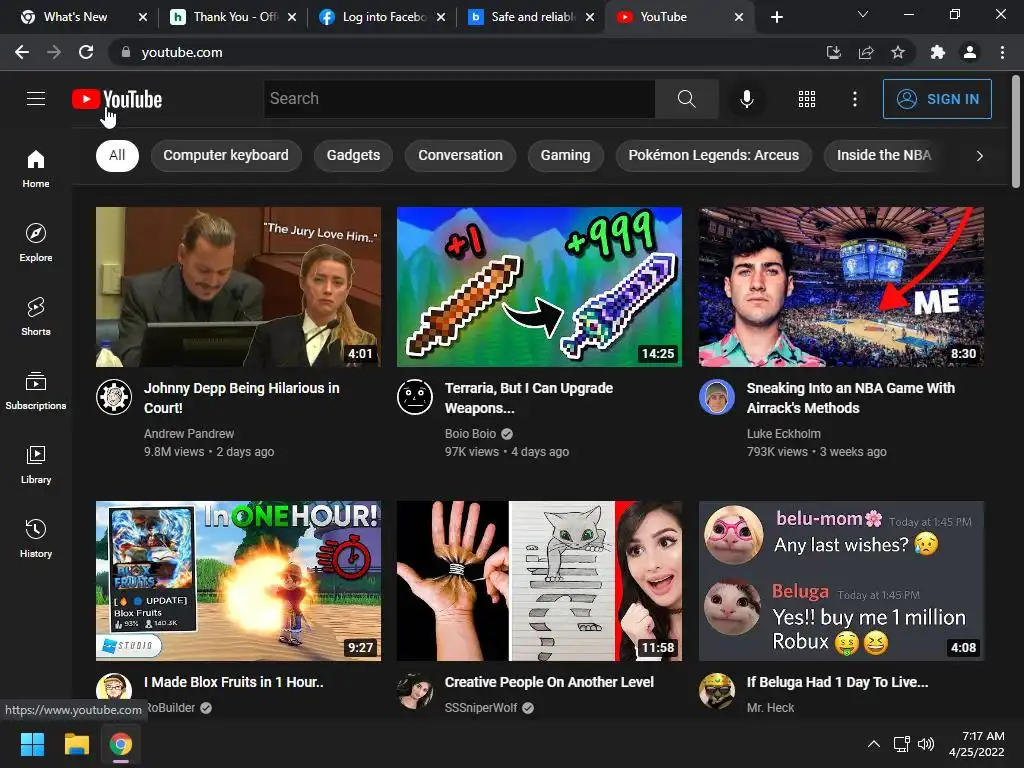The image size is (1024, 768).
Task: Select the All filter chip
Action: pyautogui.click(x=118, y=155)
